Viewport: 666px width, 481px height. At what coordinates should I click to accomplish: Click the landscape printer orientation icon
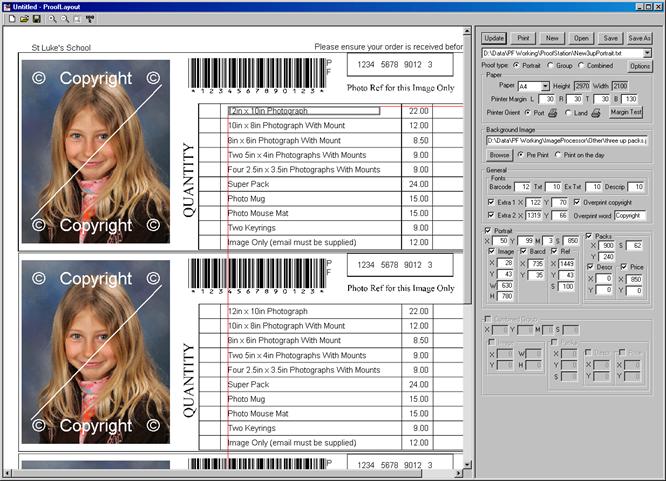click(596, 113)
